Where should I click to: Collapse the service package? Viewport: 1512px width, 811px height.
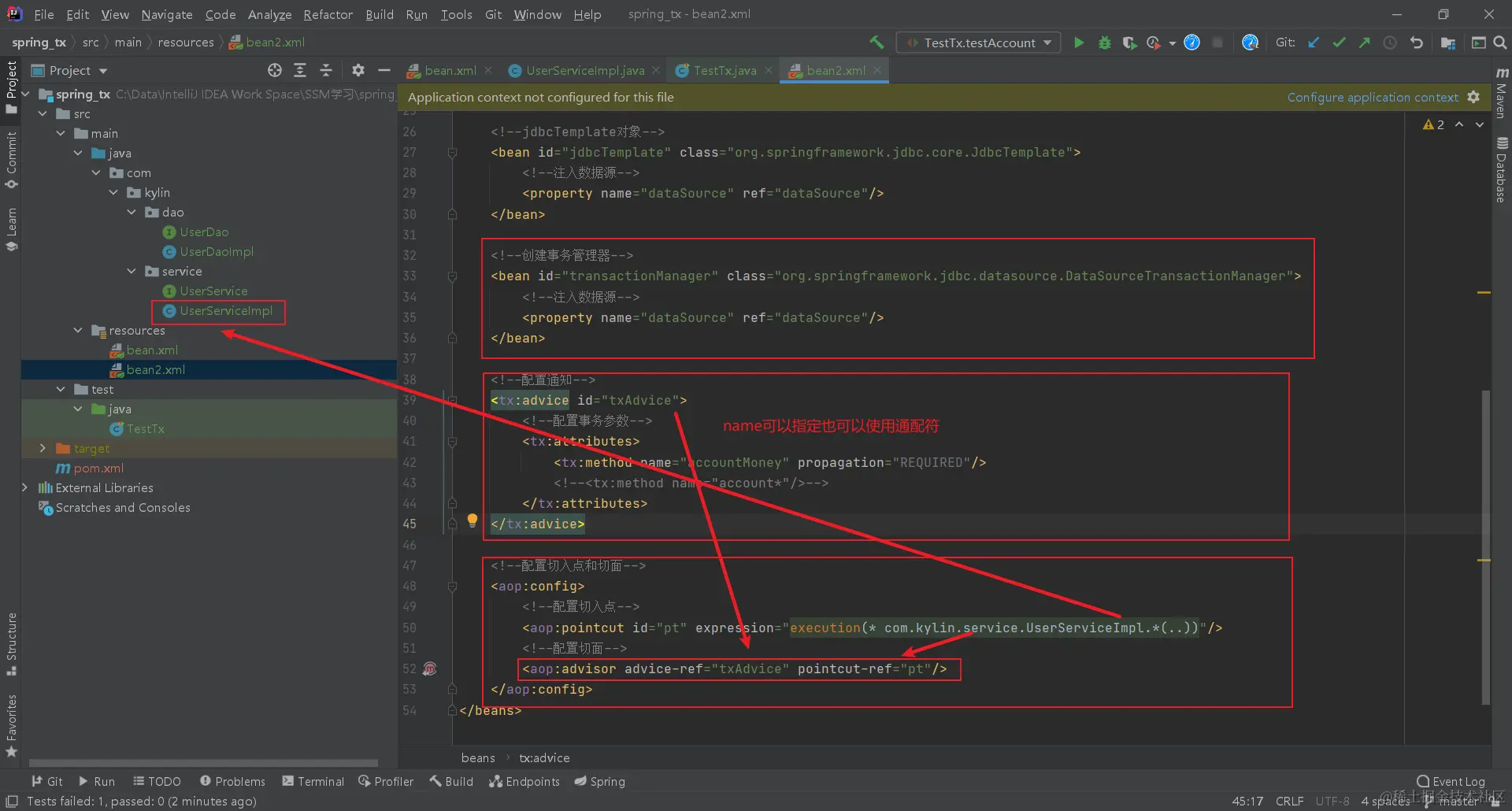pyautogui.click(x=132, y=272)
